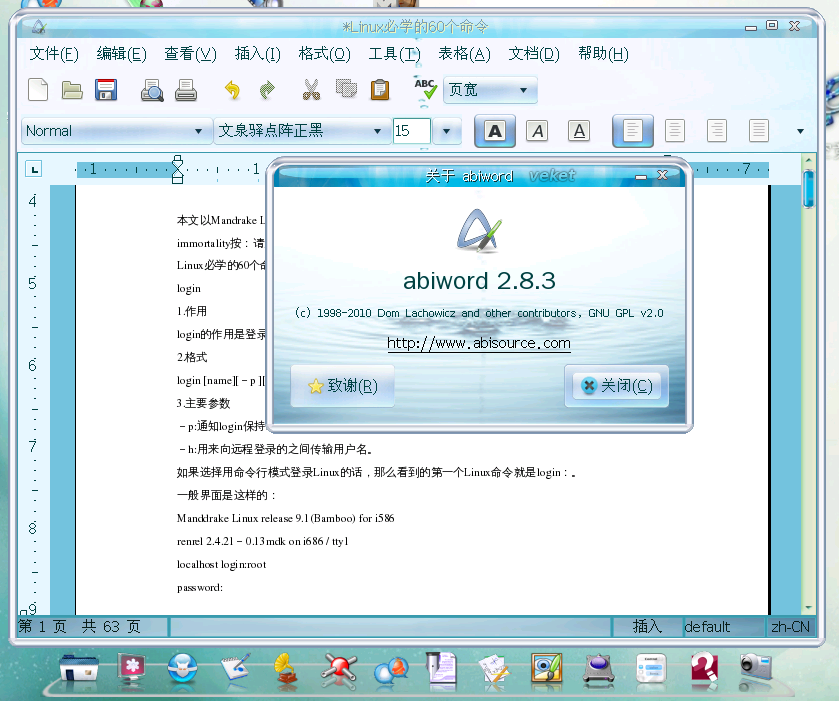This screenshot has width=839, height=701.
Task: Launch the framed image painter dock icon
Action: click(546, 668)
